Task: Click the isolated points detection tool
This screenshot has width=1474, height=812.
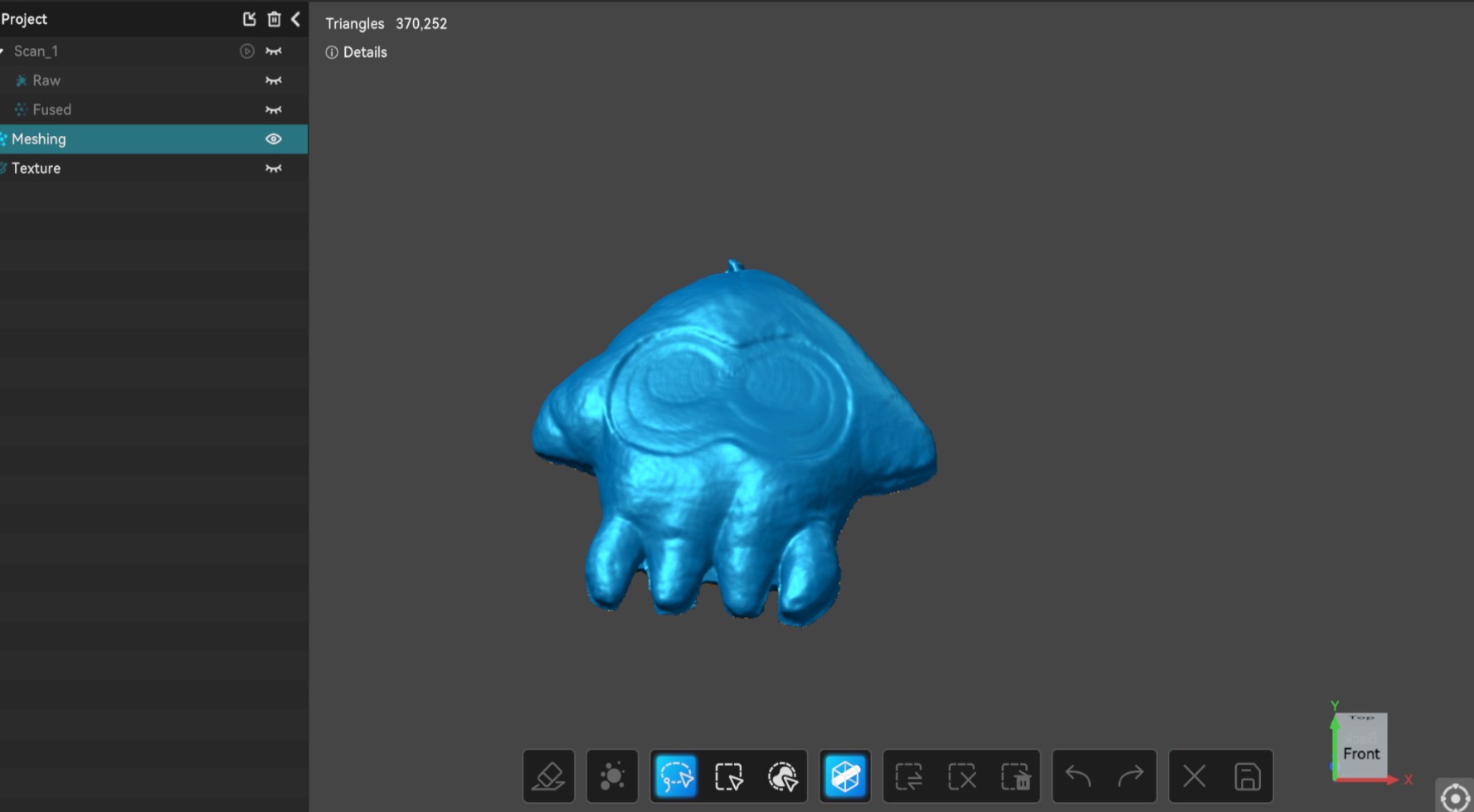Action: 612,776
